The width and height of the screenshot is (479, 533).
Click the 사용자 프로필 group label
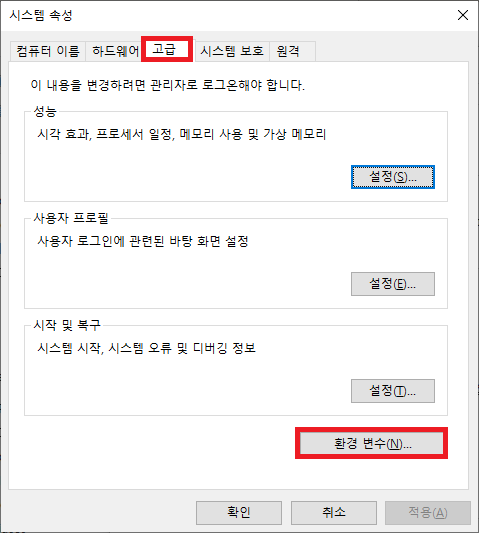coord(71,218)
